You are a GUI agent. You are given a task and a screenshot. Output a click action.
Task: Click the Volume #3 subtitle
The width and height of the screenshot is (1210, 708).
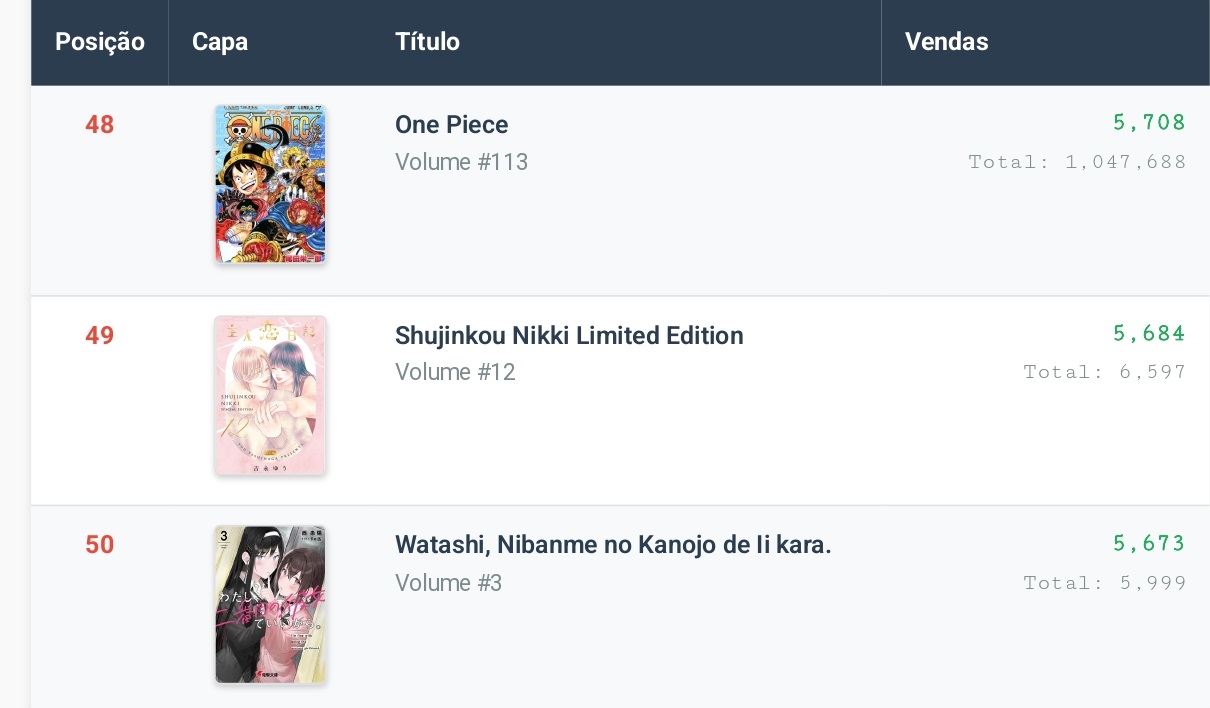[448, 582]
